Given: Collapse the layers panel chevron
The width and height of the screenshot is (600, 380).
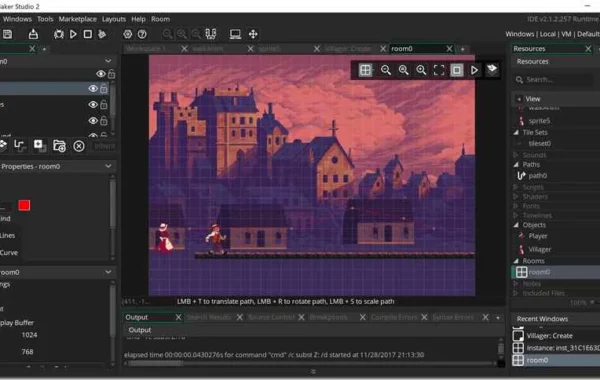Looking at the screenshot, I should 108,61.
